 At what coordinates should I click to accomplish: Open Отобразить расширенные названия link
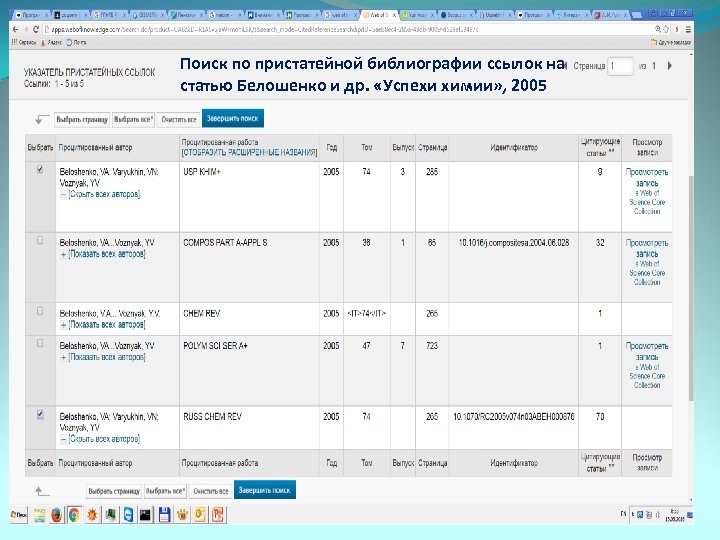click(249, 152)
